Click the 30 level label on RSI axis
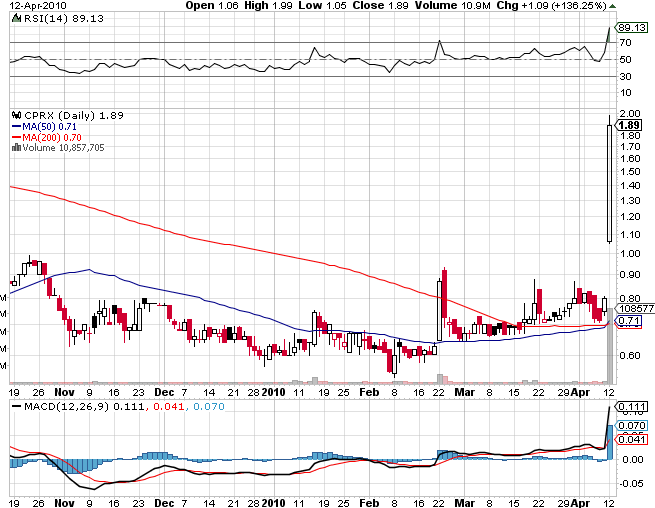Image resolution: width=655 pixels, height=508 pixels. click(x=626, y=76)
